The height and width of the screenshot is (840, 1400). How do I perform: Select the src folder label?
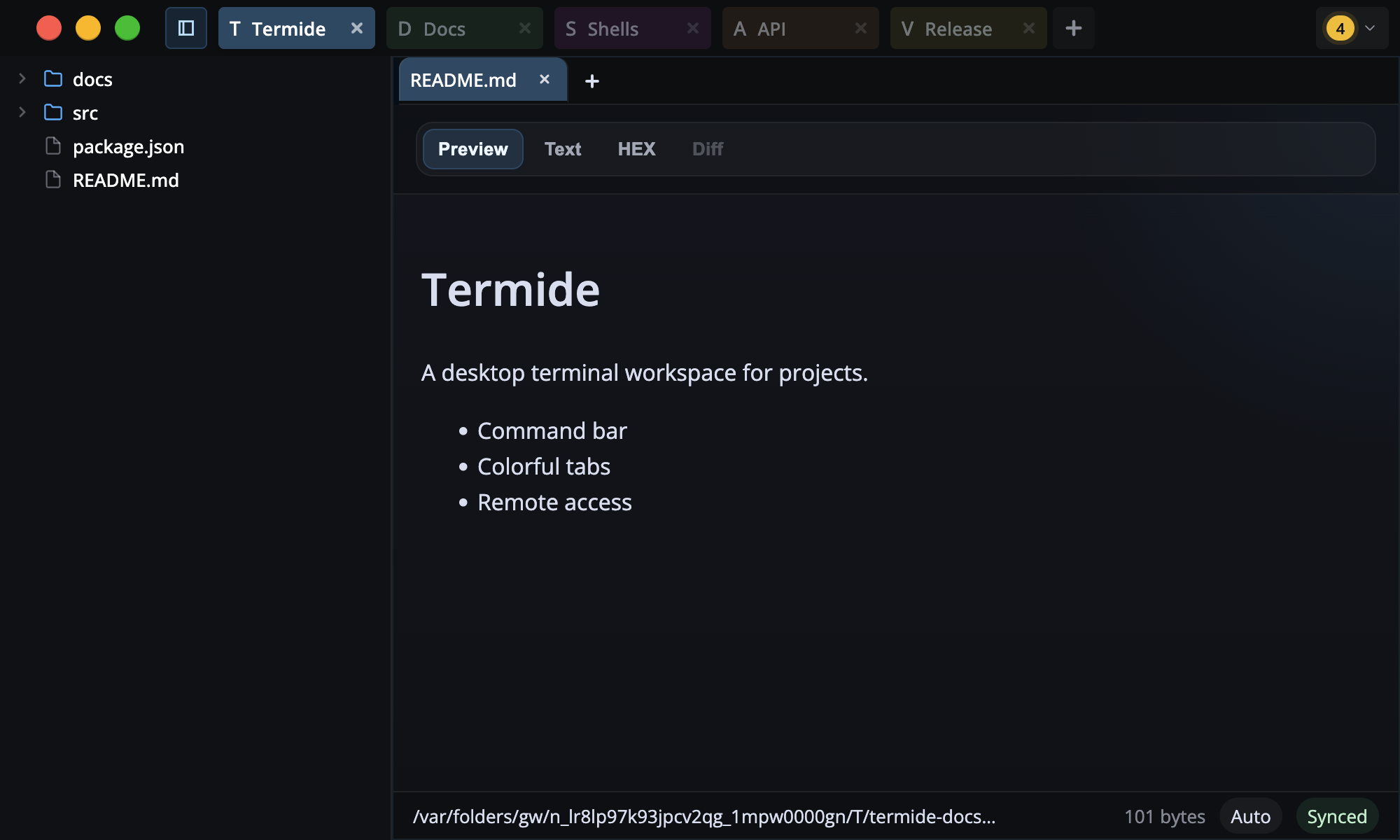(85, 113)
